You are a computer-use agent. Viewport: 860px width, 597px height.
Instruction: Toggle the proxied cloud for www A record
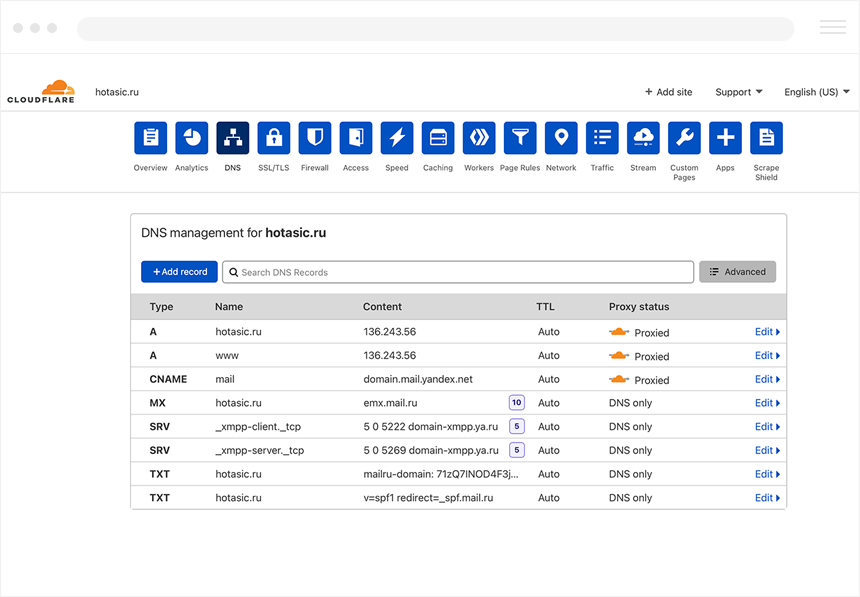[619, 355]
